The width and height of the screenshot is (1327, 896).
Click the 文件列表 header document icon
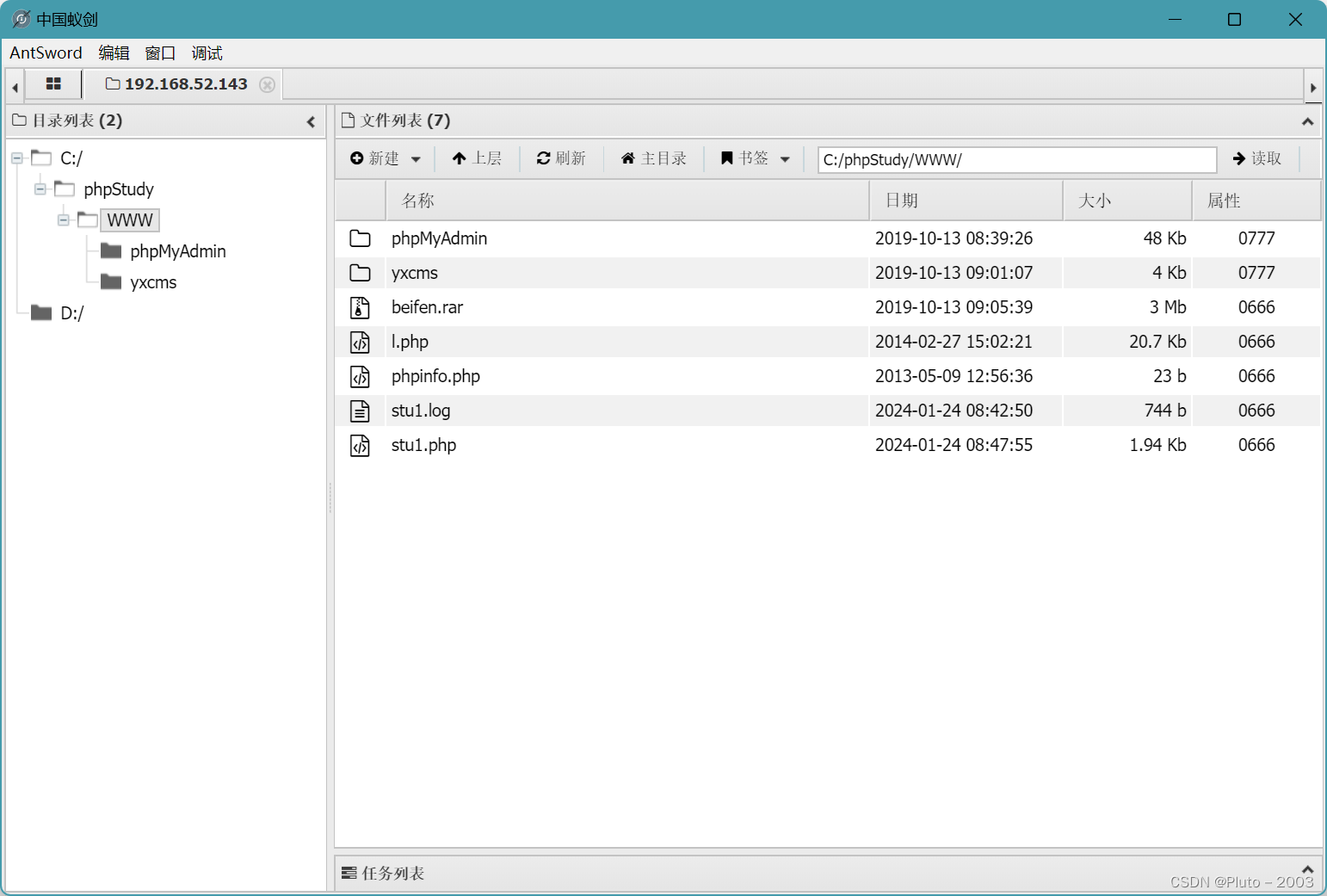(x=348, y=120)
